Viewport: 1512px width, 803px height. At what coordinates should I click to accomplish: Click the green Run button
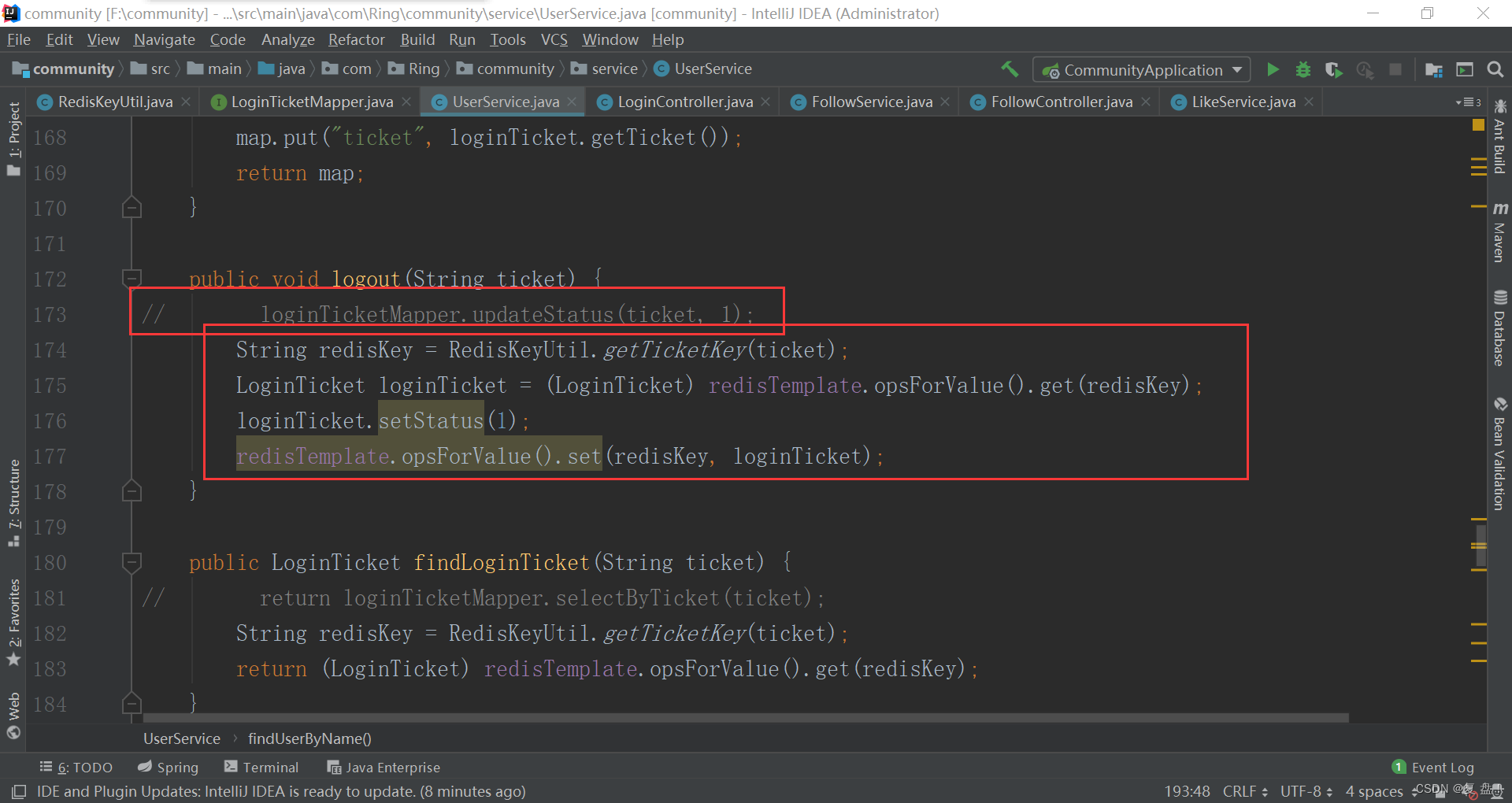pos(1273,70)
